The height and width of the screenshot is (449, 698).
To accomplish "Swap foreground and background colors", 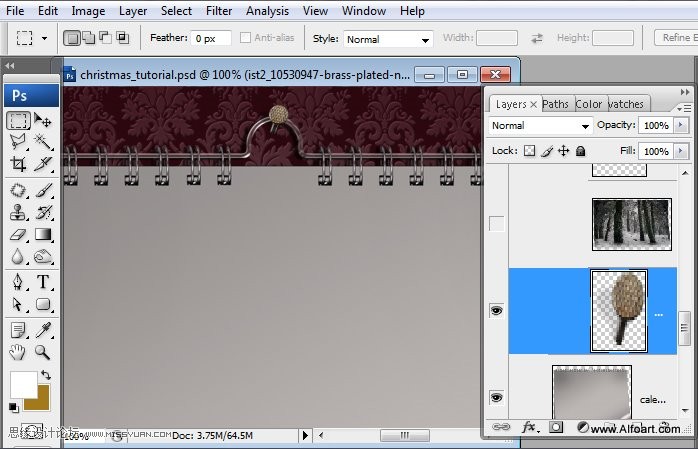I will click(x=46, y=375).
